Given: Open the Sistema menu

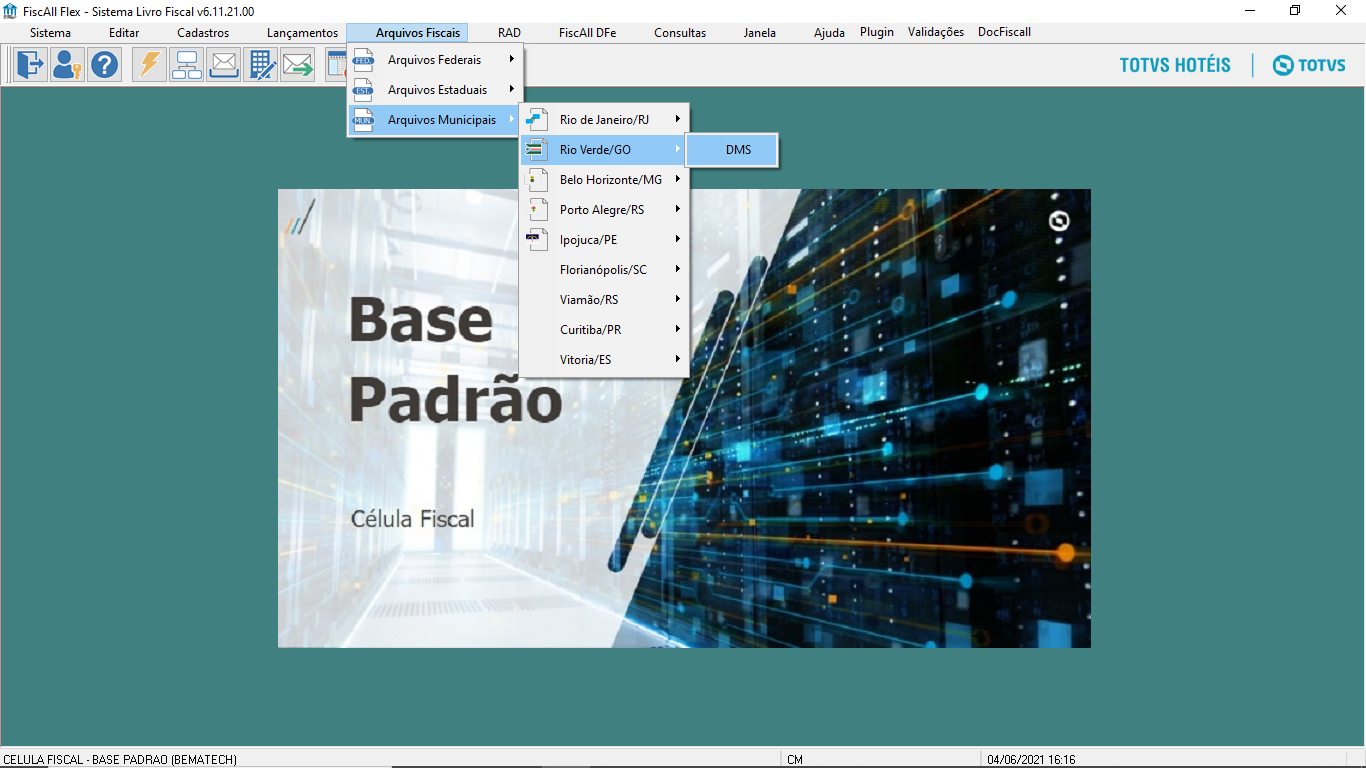Looking at the screenshot, I should (x=50, y=33).
